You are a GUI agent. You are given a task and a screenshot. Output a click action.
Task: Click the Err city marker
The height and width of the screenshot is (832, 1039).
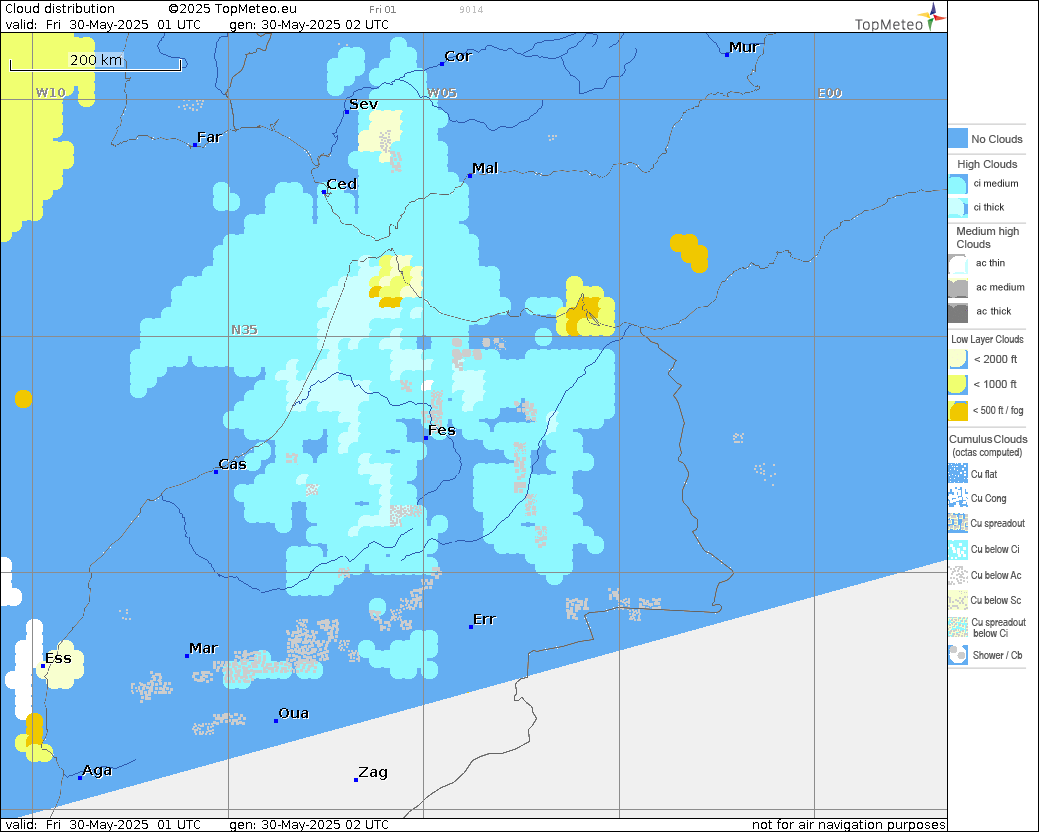click(x=470, y=627)
